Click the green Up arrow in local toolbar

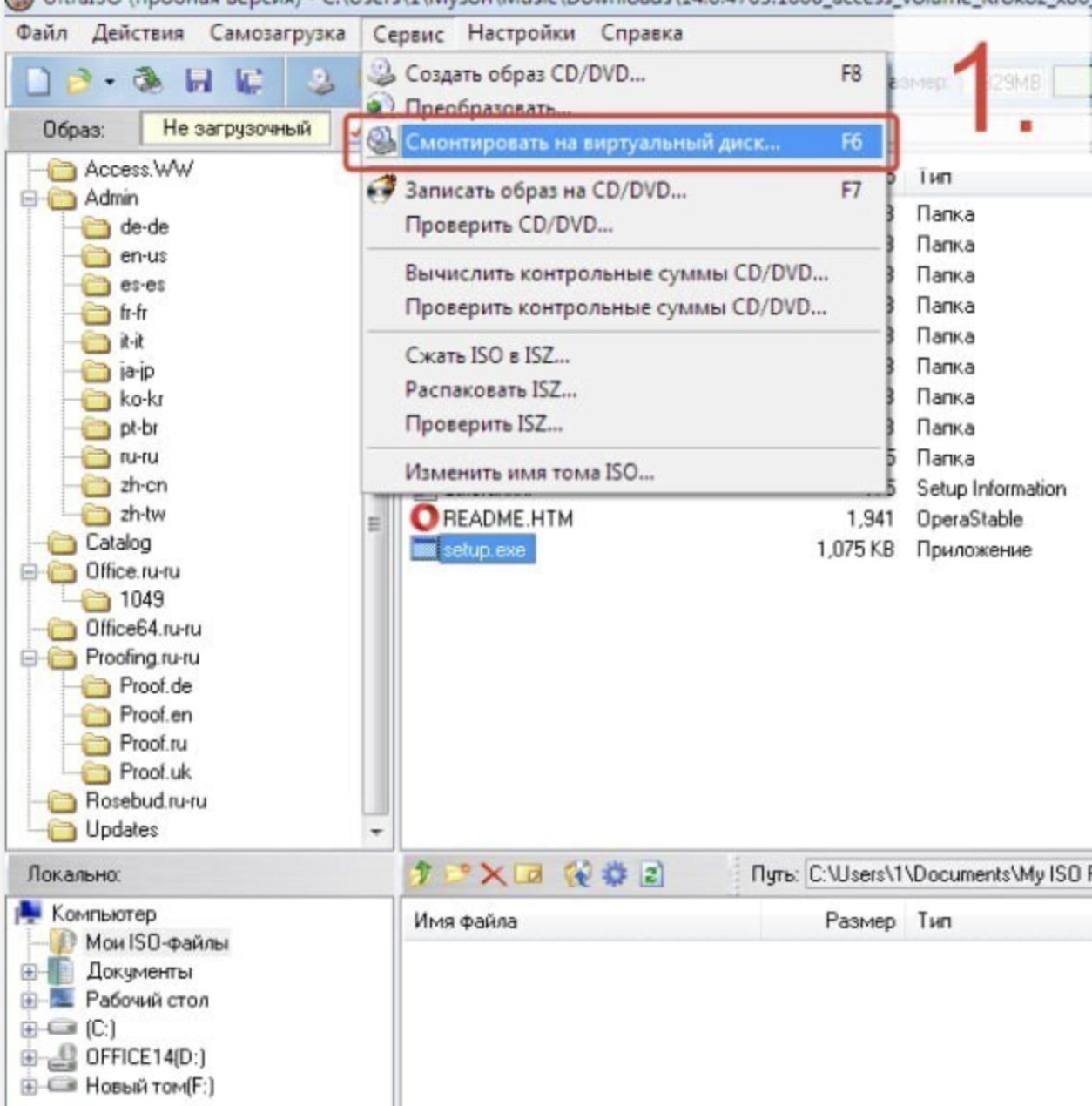click(x=421, y=873)
